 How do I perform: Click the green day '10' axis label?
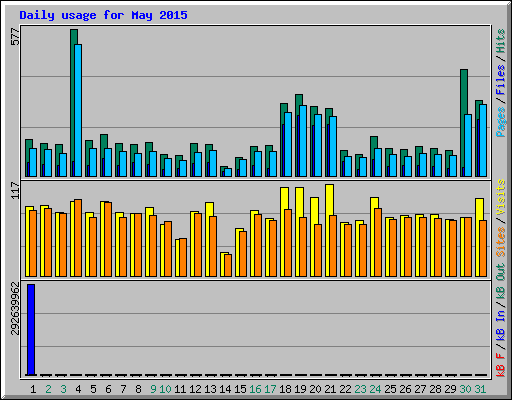[166, 389]
